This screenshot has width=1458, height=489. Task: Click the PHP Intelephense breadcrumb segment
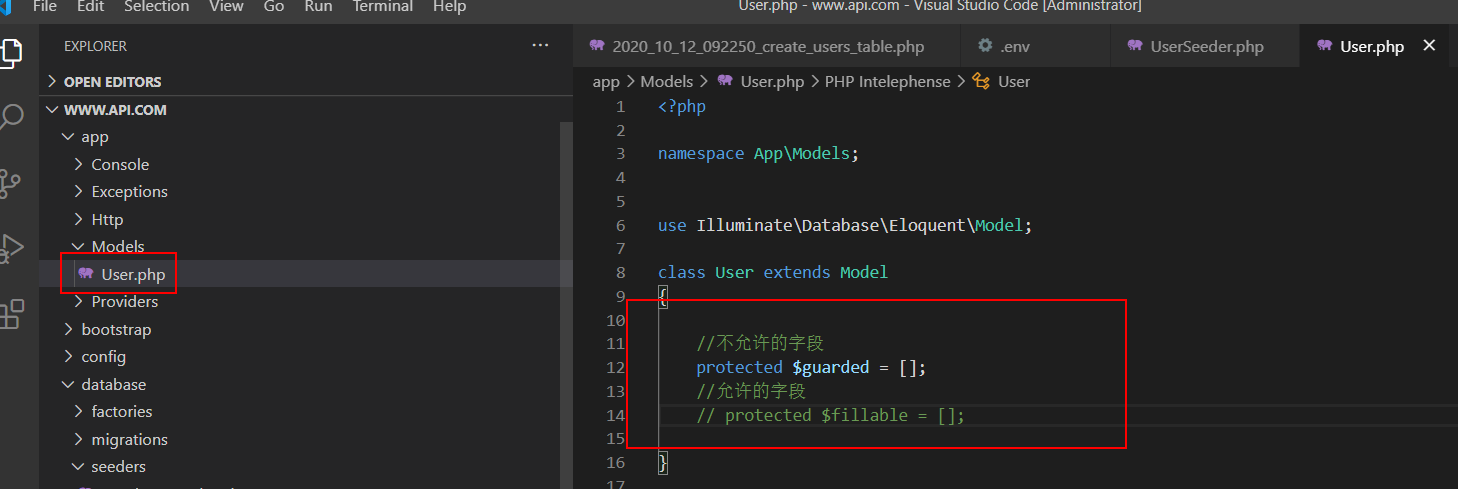[x=888, y=82]
